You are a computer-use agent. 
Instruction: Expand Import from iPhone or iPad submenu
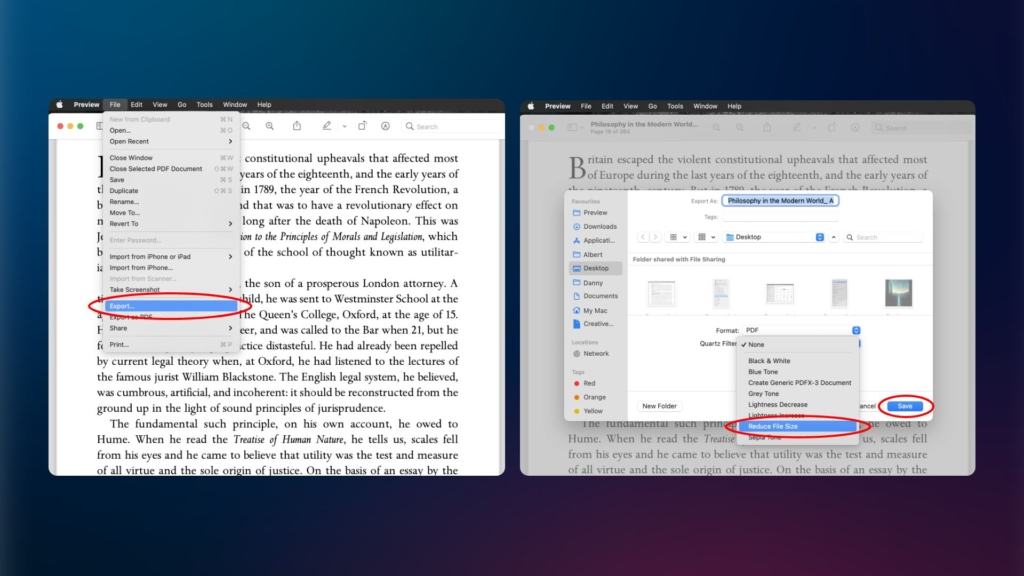pos(170,257)
